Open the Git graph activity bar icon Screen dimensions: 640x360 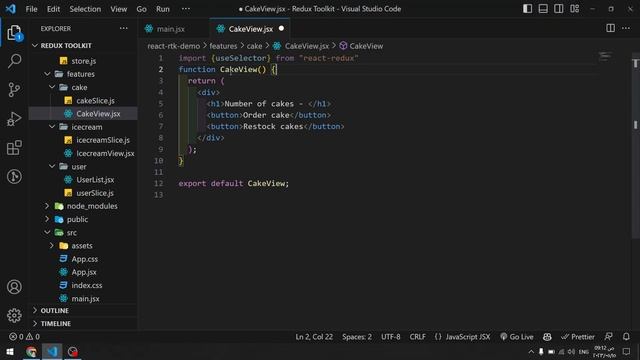[14, 176]
